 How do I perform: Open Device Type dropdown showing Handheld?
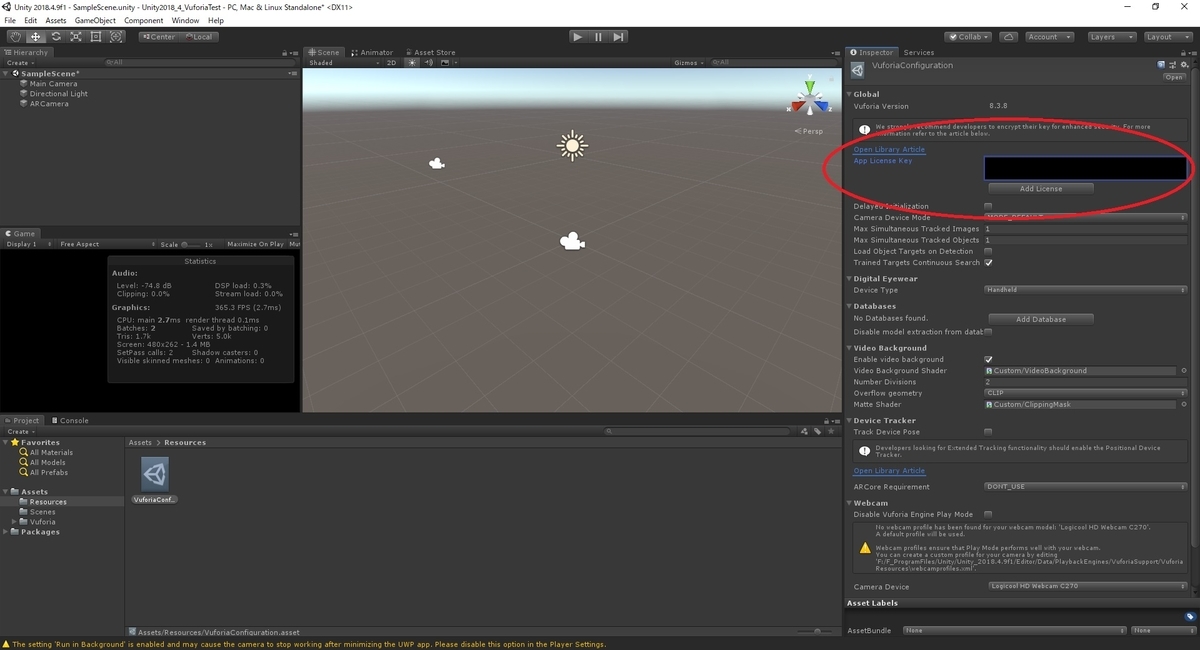click(x=1086, y=290)
